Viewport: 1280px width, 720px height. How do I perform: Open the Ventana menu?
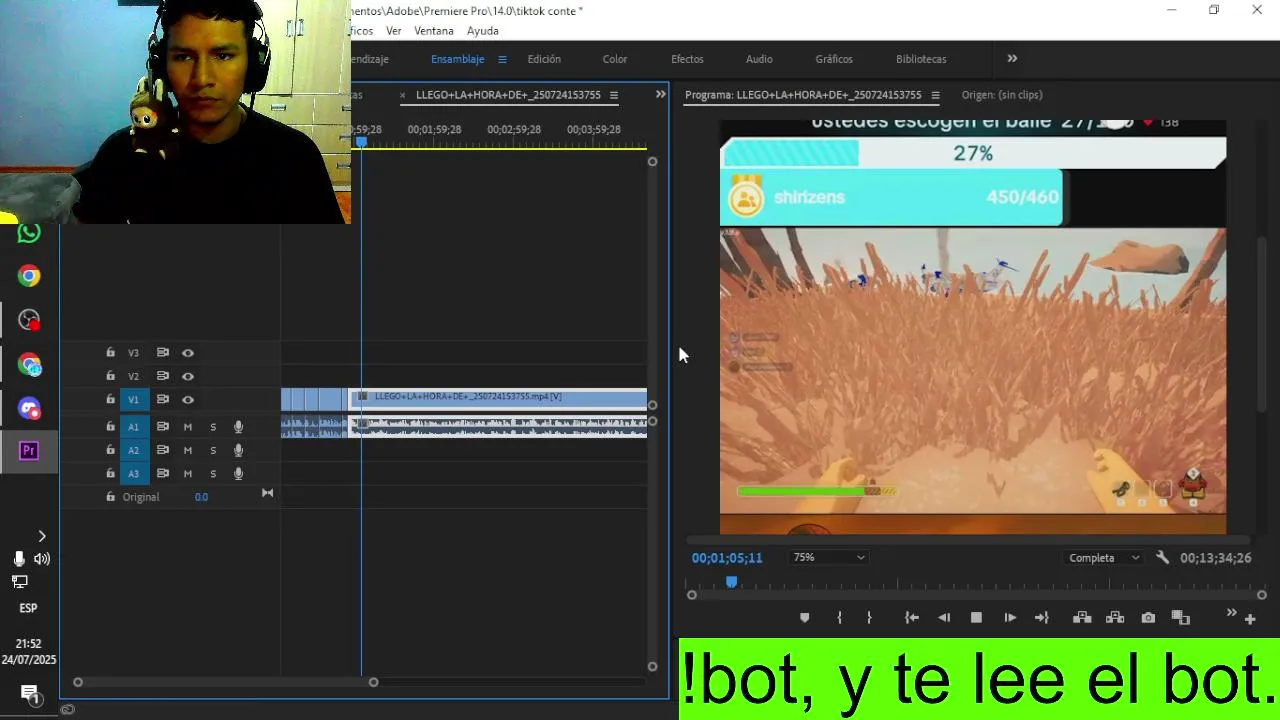[x=434, y=31]
